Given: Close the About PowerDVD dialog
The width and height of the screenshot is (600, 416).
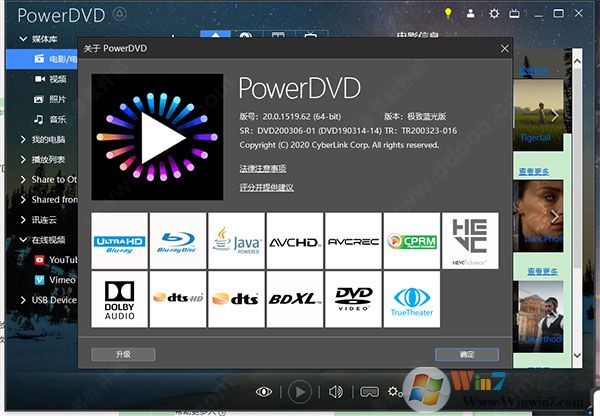Looking at the screenshot, I should pyautogui.click(x=505, y=48).
